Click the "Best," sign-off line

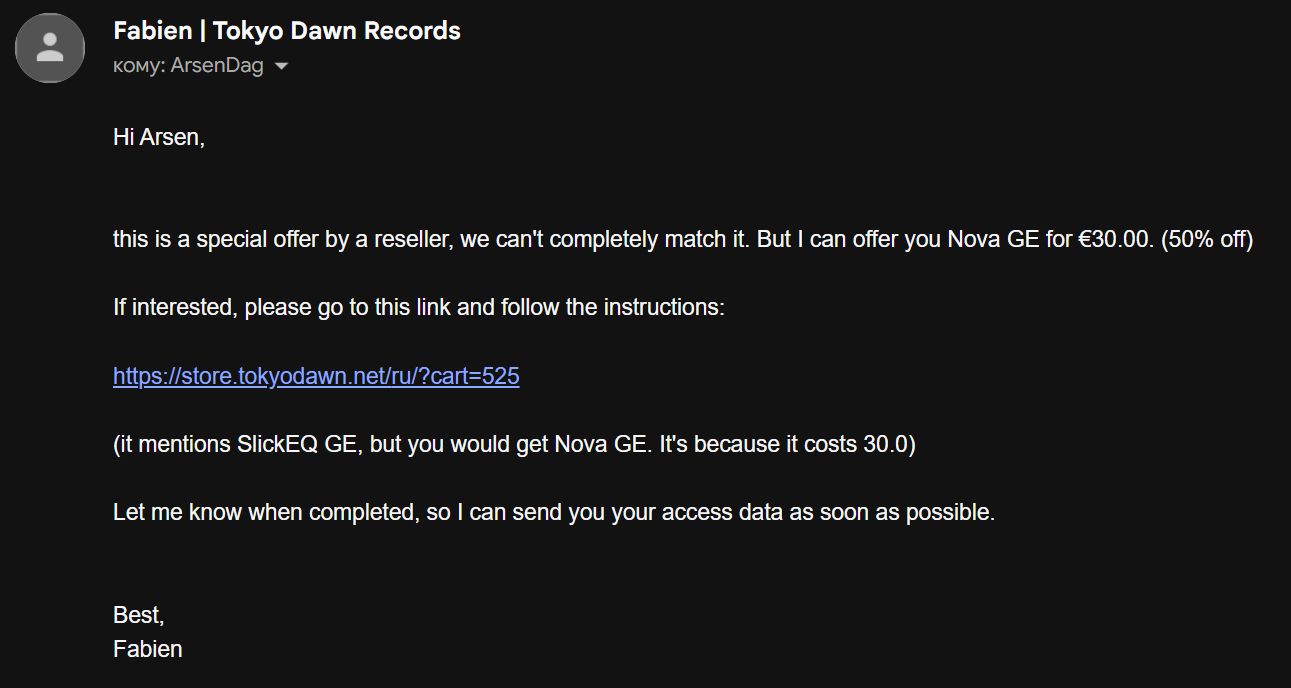click(x=139, y=614)
